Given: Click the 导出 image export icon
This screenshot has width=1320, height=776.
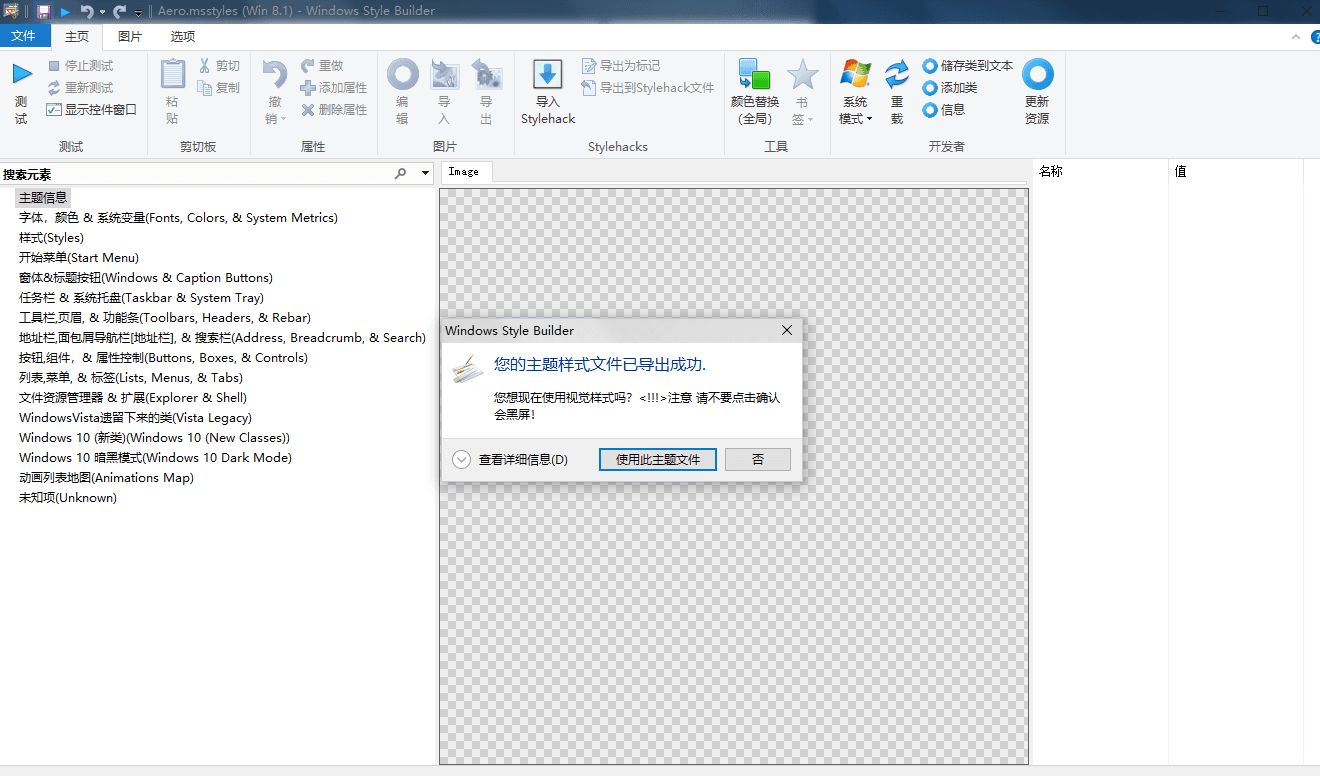Looking at the screenshot, I should coord(486,74).
